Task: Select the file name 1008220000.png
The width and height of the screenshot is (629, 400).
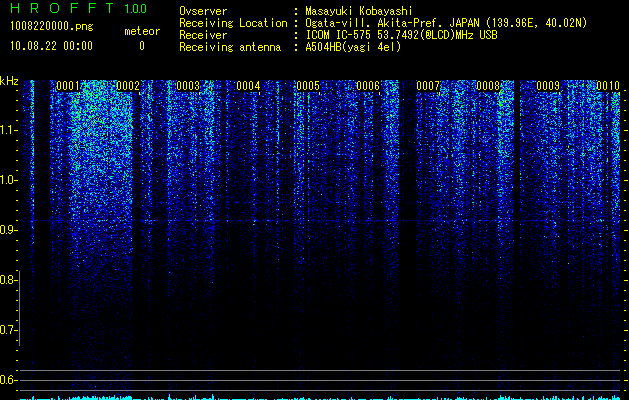Action: coord(52,27)
